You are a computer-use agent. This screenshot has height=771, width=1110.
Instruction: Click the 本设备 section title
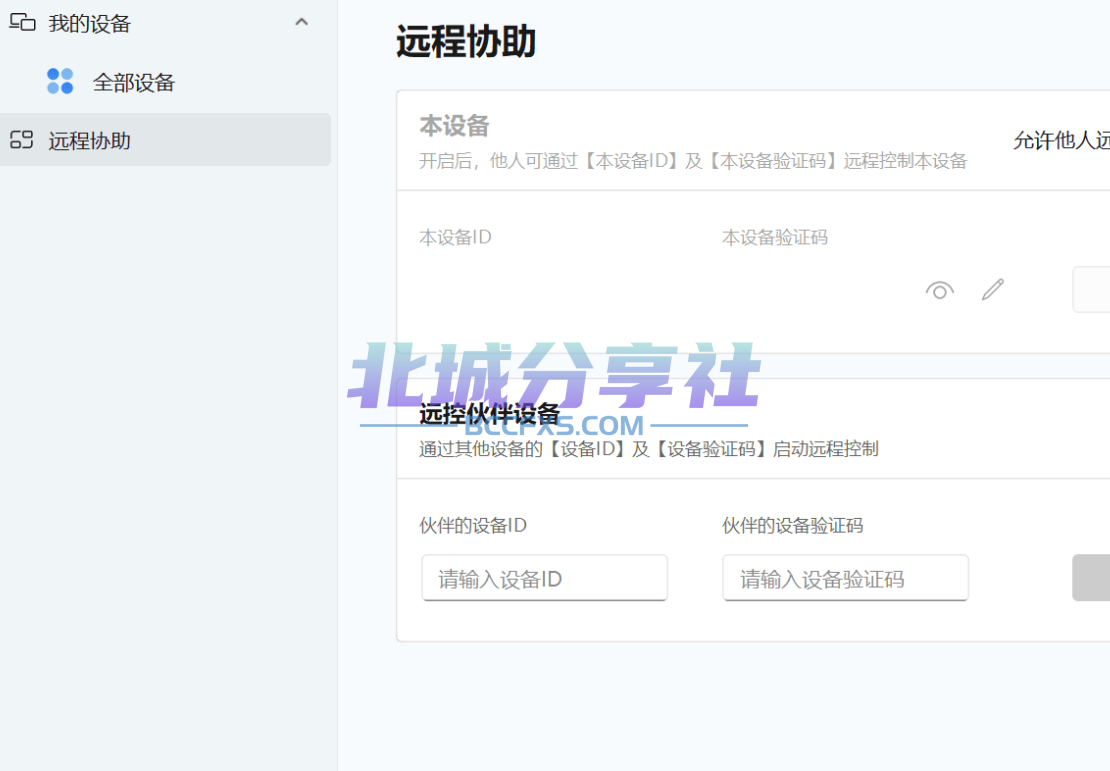[x=454, y=126]
